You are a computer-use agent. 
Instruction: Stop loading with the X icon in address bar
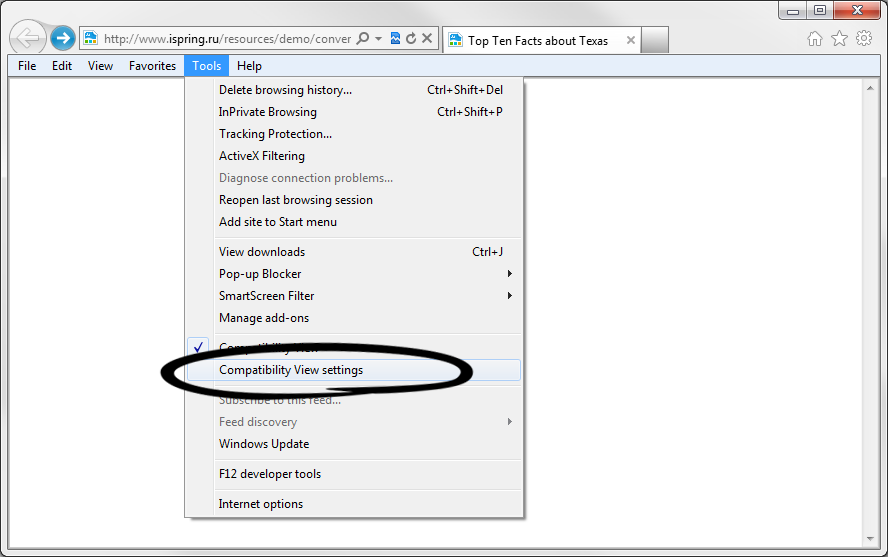click(427, 38)
